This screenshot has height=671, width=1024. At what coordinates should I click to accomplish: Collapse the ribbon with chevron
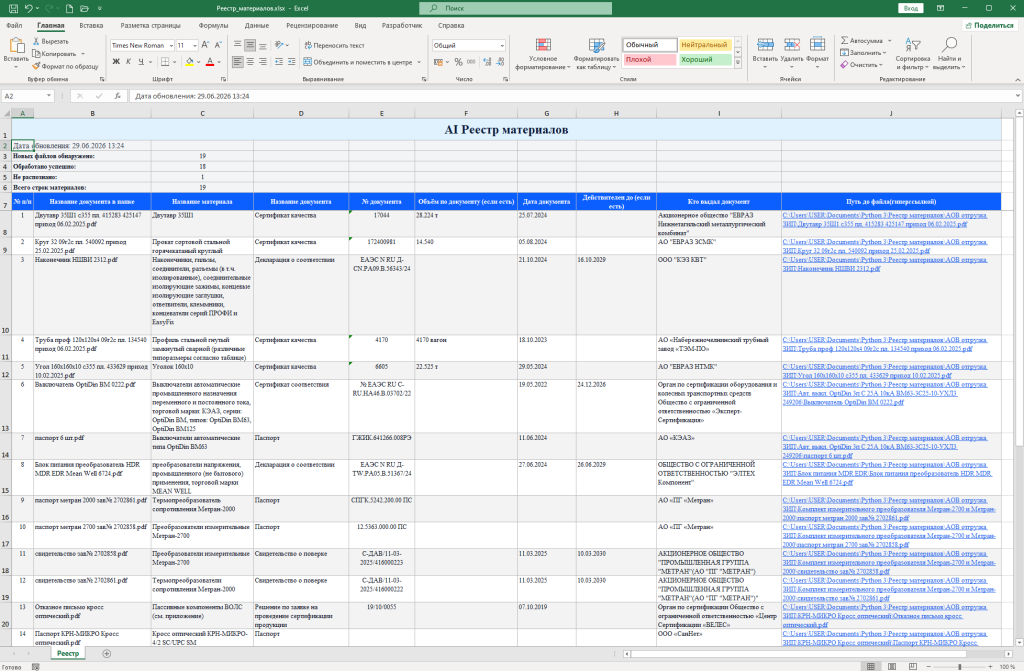click(x=1017, y=80)
